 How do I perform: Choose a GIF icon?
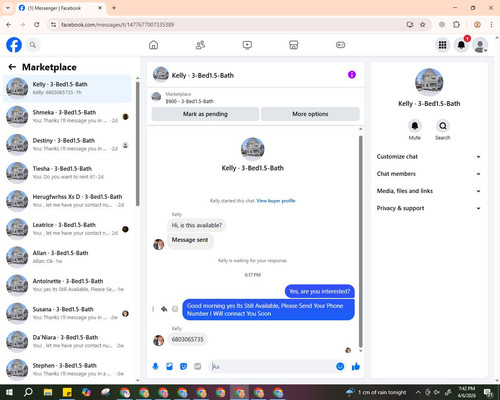[x=197, y=367]
